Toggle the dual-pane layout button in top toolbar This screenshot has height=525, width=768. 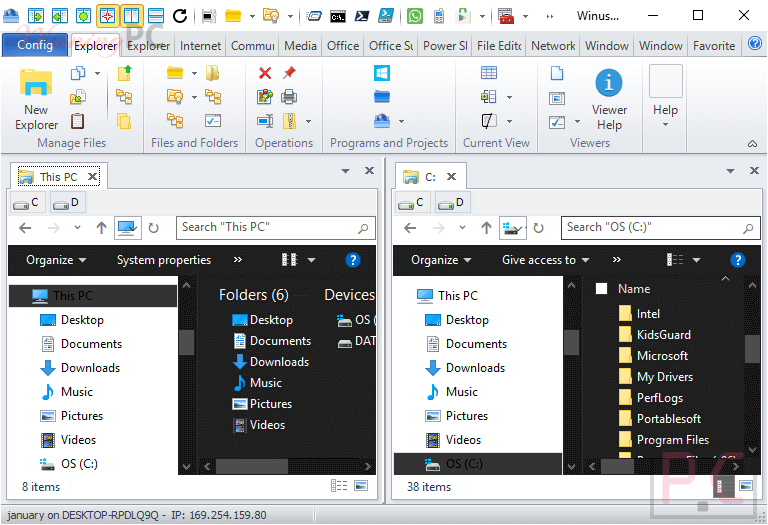point(131,16)
